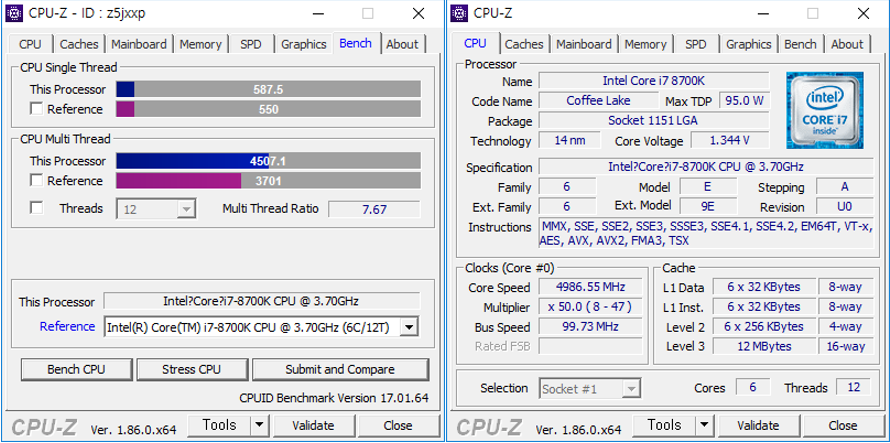Click Multi Thread Reference bar 3701
Viewport: 890px width, 443px height.
[x=268, y=181]
